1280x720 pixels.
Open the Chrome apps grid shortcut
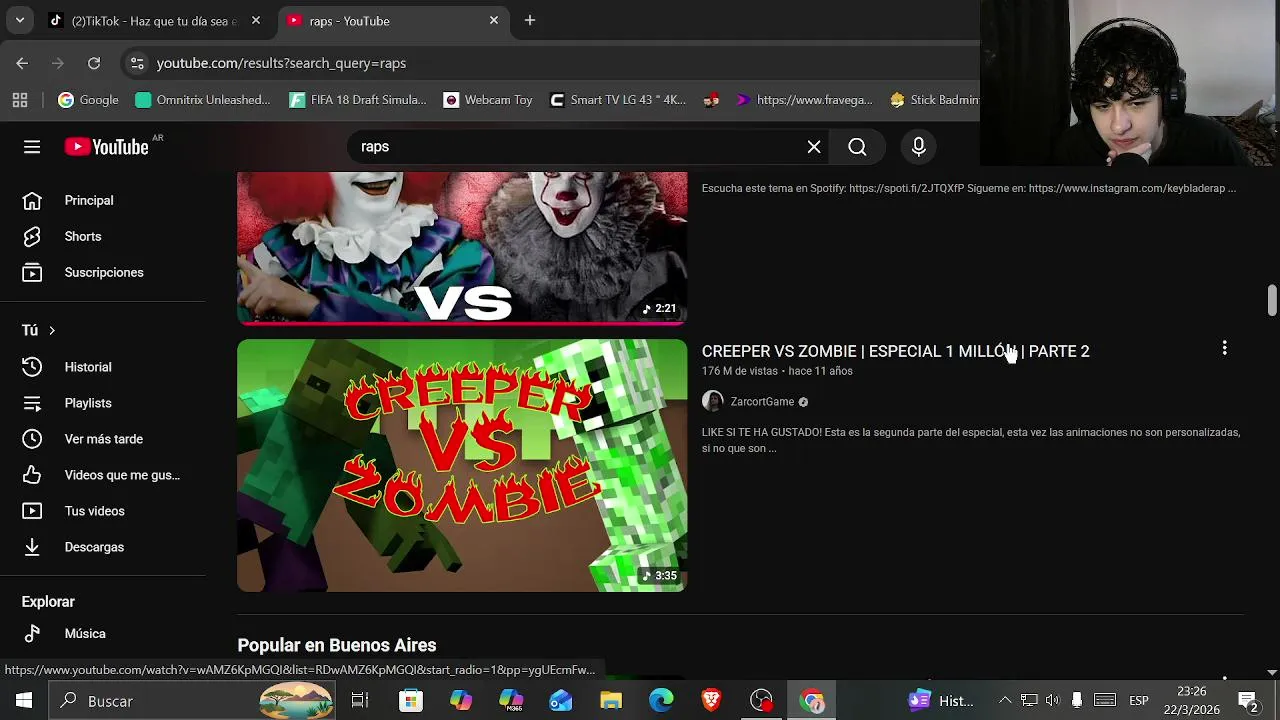click(x=20, y=100)
